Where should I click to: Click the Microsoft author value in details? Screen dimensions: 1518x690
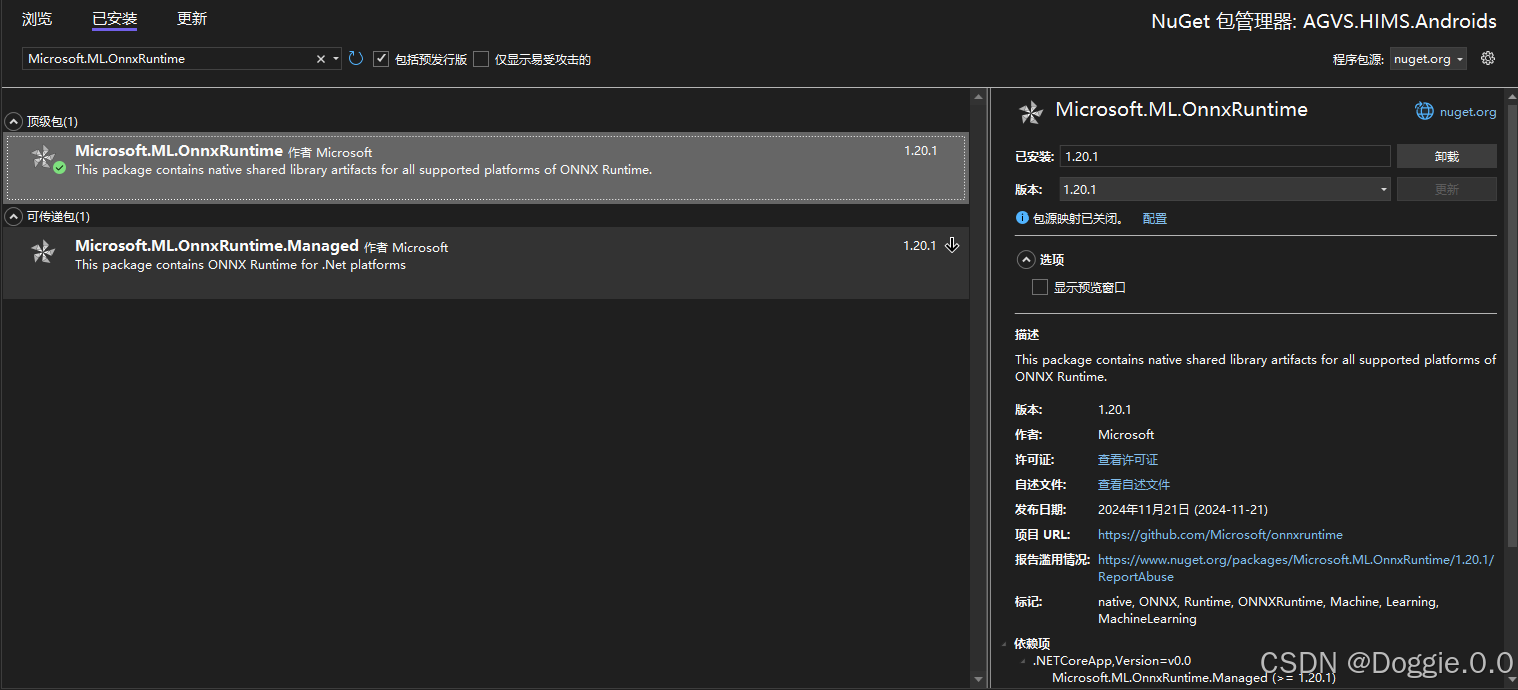pyautogui.click(x=1126, y=434)
